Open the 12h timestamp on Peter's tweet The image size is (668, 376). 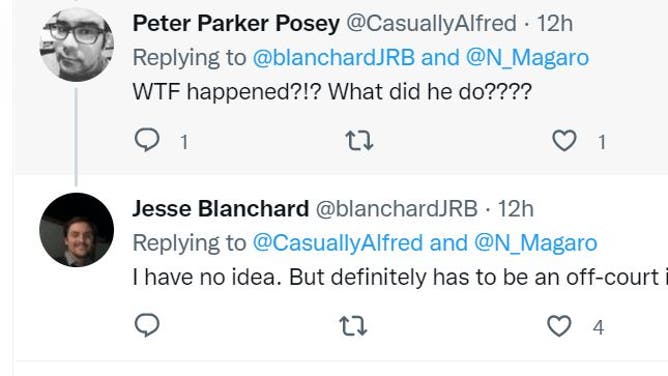[554, 23]
